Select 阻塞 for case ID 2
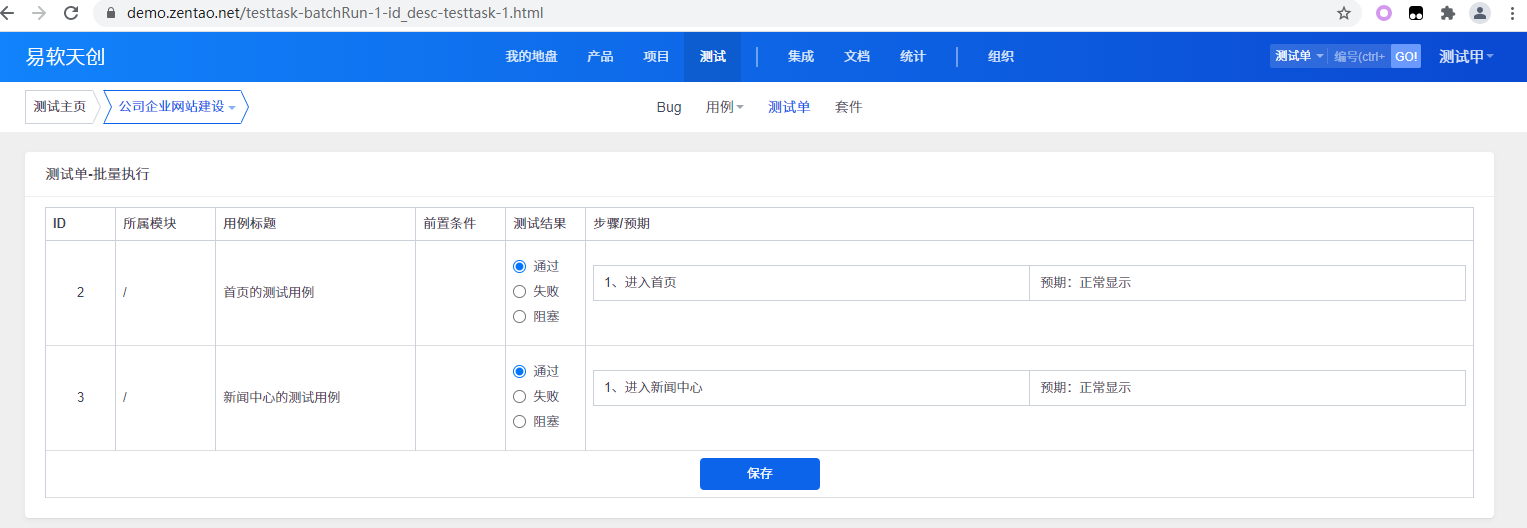 click(x=519, y=316)
